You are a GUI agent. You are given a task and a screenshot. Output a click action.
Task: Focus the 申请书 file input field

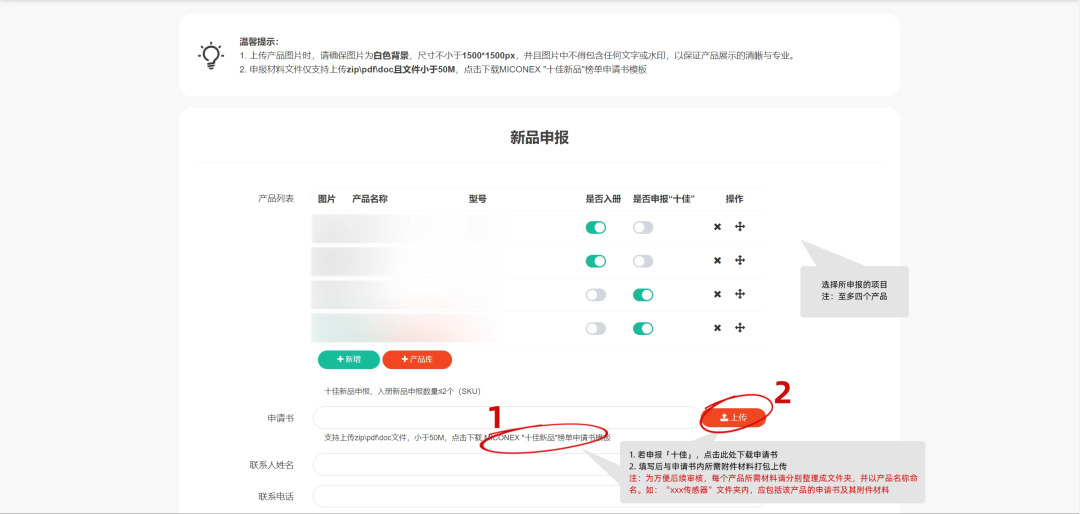pyautogui.click(x=506, y=418)
